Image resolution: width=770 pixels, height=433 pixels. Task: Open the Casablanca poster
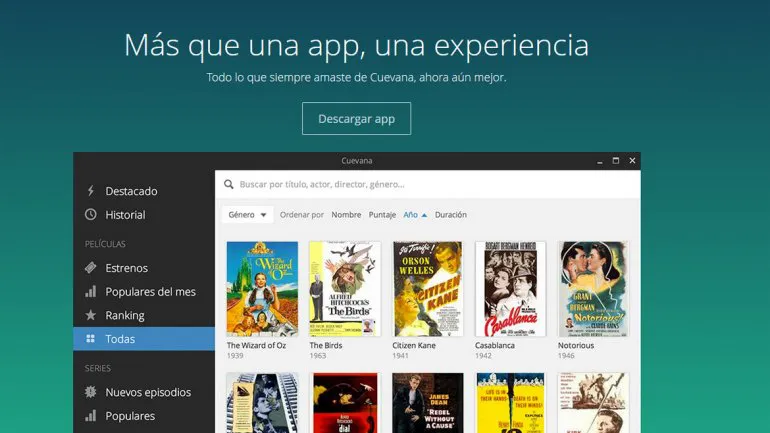click(510, 289)
